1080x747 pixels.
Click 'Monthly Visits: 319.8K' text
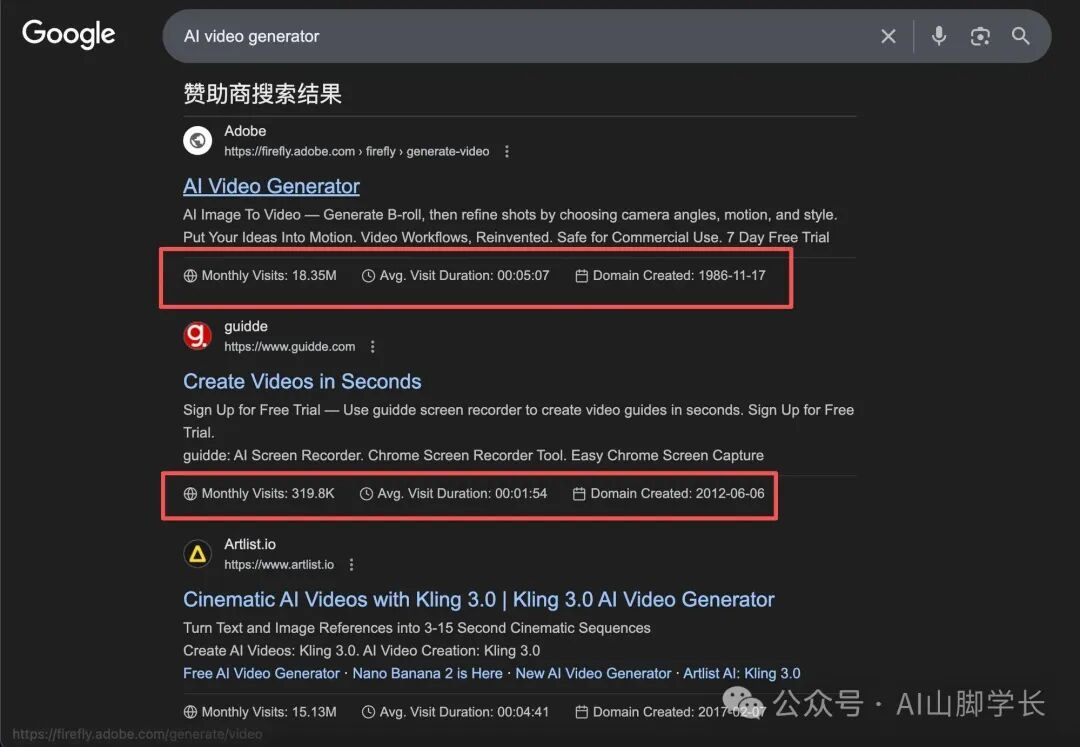268,494
